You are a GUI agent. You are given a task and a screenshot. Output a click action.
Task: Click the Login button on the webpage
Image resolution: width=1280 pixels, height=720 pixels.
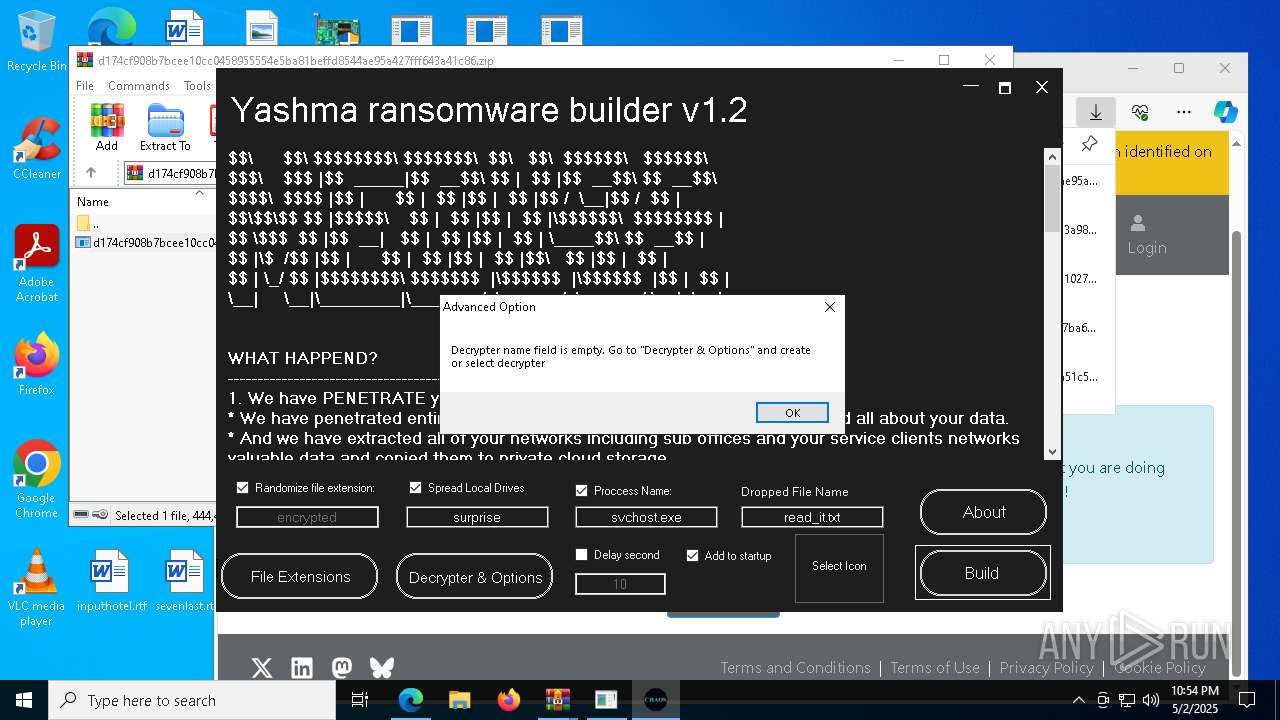pos(1146,235)
